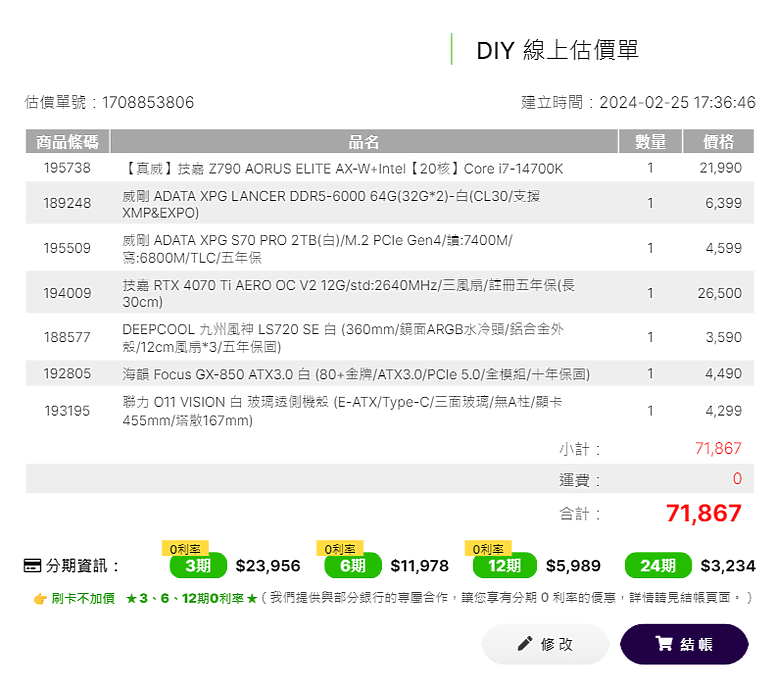Click the price 4,490

click(x=723, y=374)
